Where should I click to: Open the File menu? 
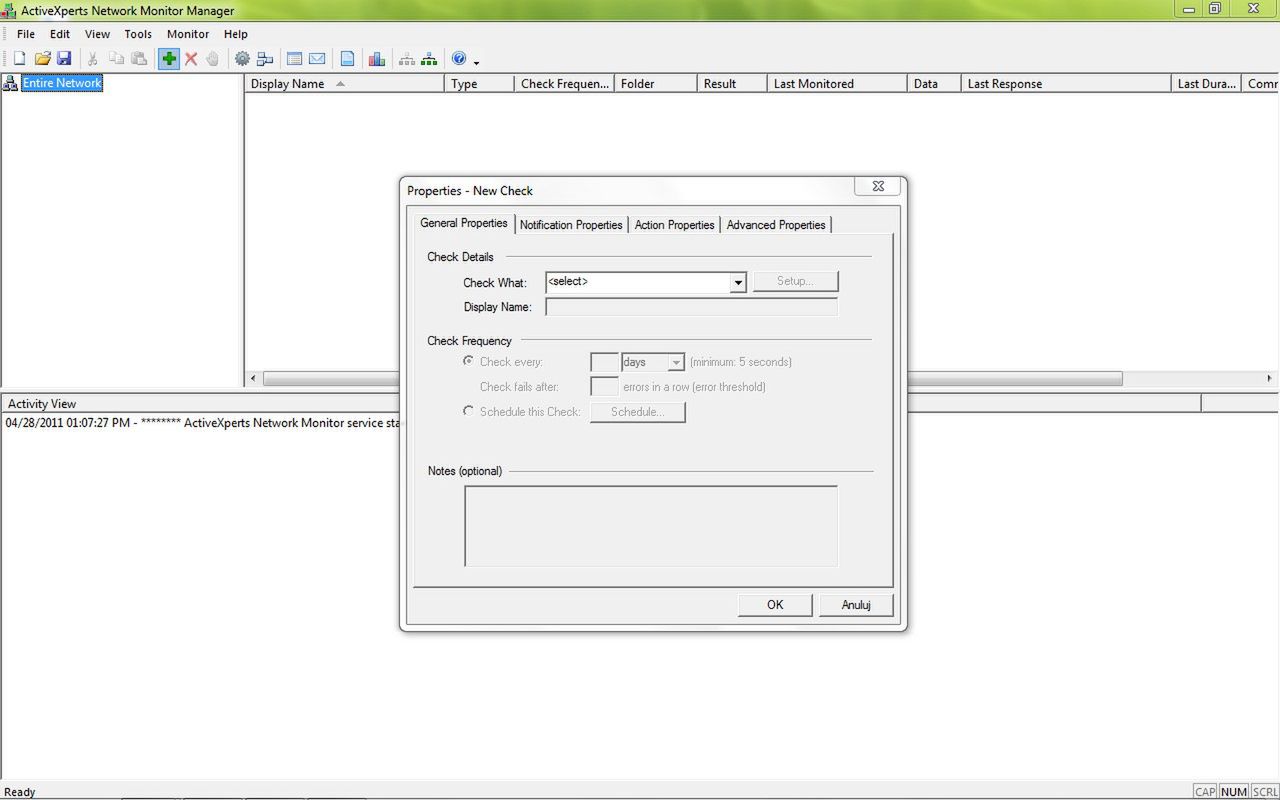26,34
